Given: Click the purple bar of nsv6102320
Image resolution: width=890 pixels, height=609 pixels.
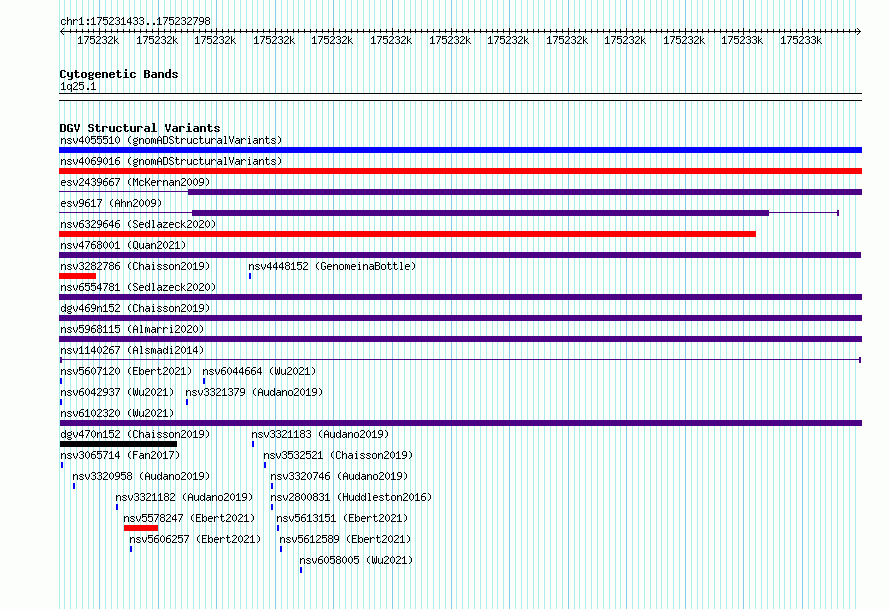Looking at the screenshot, I should [460, 423].
